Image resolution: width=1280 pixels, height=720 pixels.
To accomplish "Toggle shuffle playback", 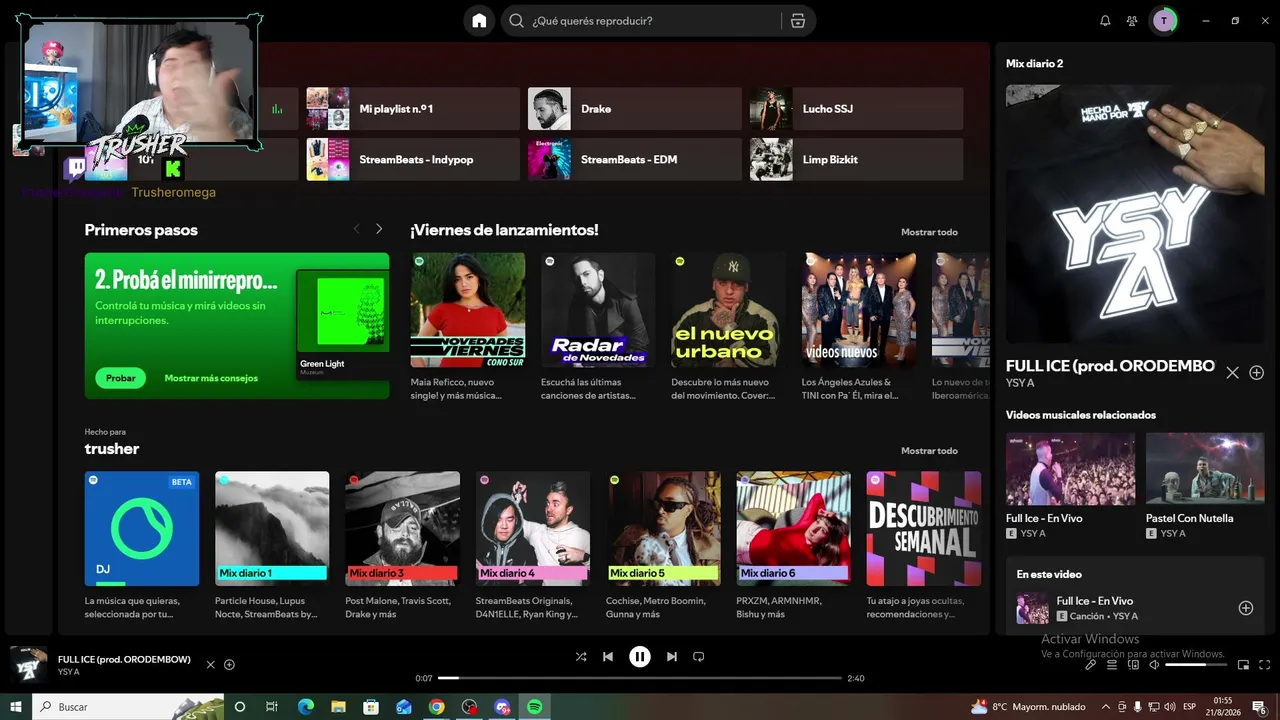I will tap(581, 657).
